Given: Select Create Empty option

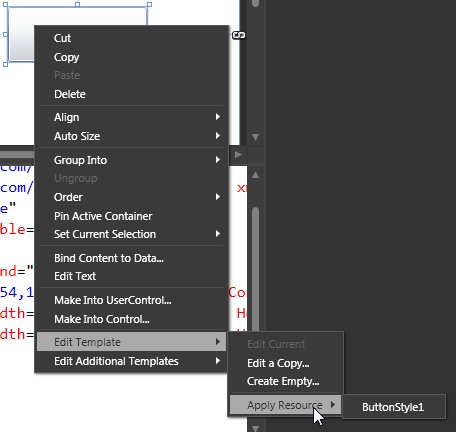Looking at the screenshot, I should tap(285, 381).
